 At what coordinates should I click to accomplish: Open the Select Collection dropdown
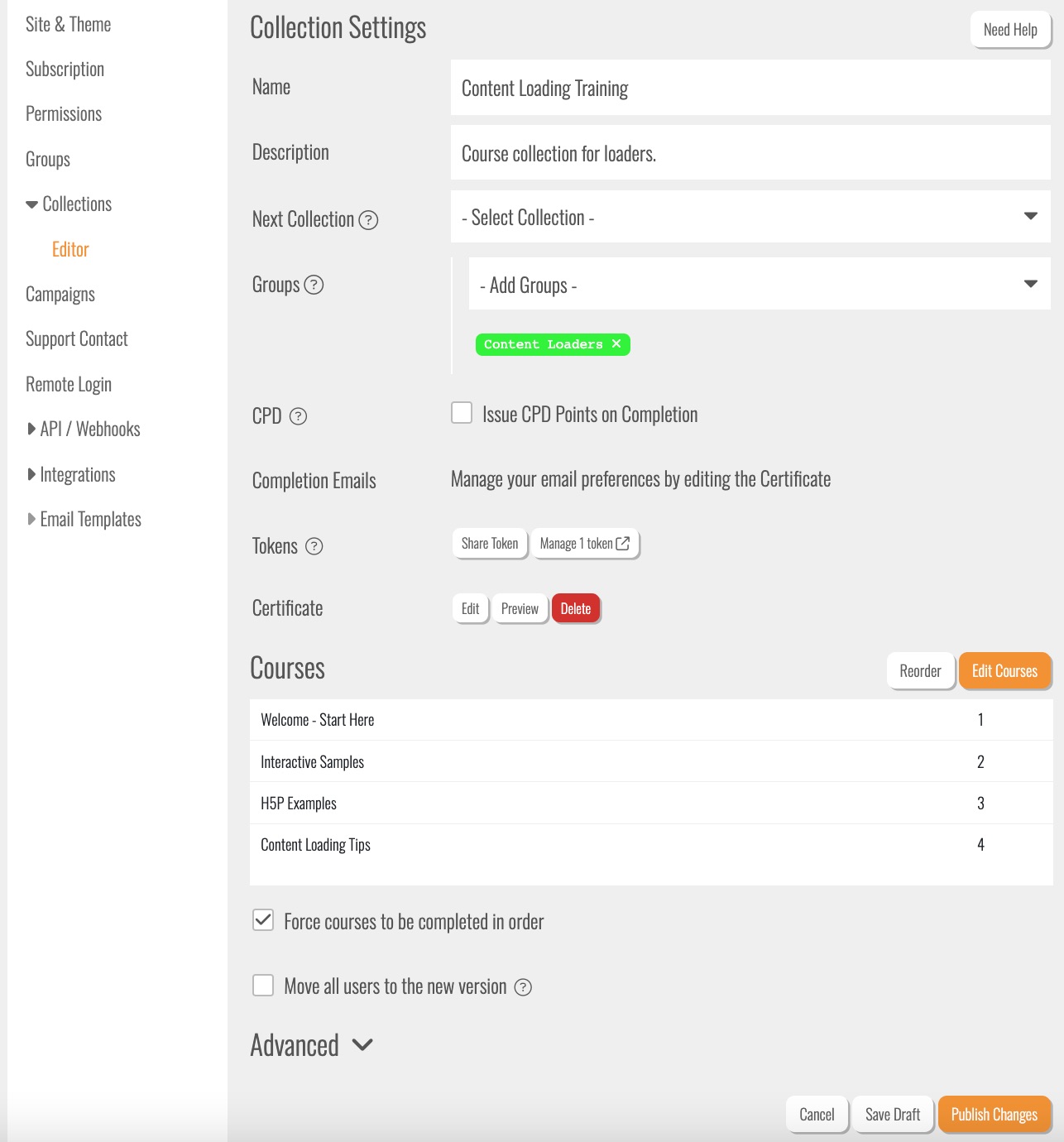click(750, 217)
